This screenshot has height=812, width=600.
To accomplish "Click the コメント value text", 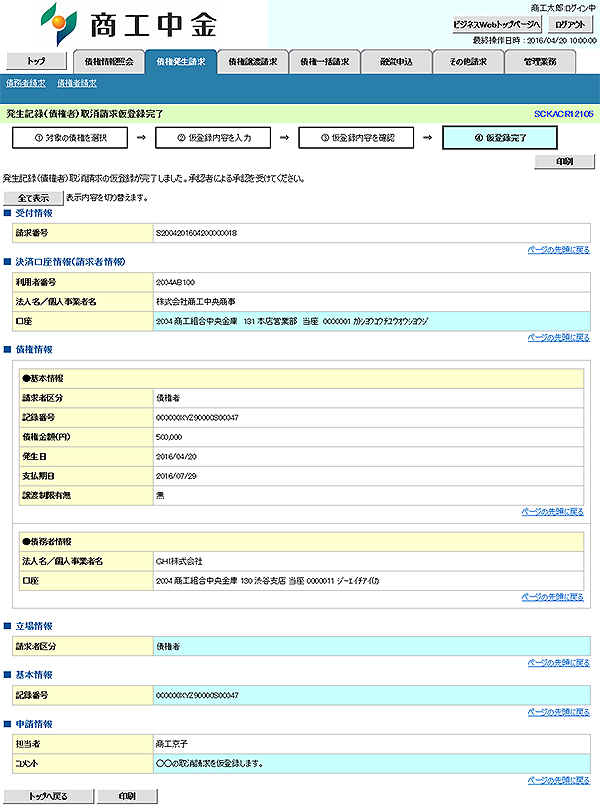I will (x=209, y=764).
